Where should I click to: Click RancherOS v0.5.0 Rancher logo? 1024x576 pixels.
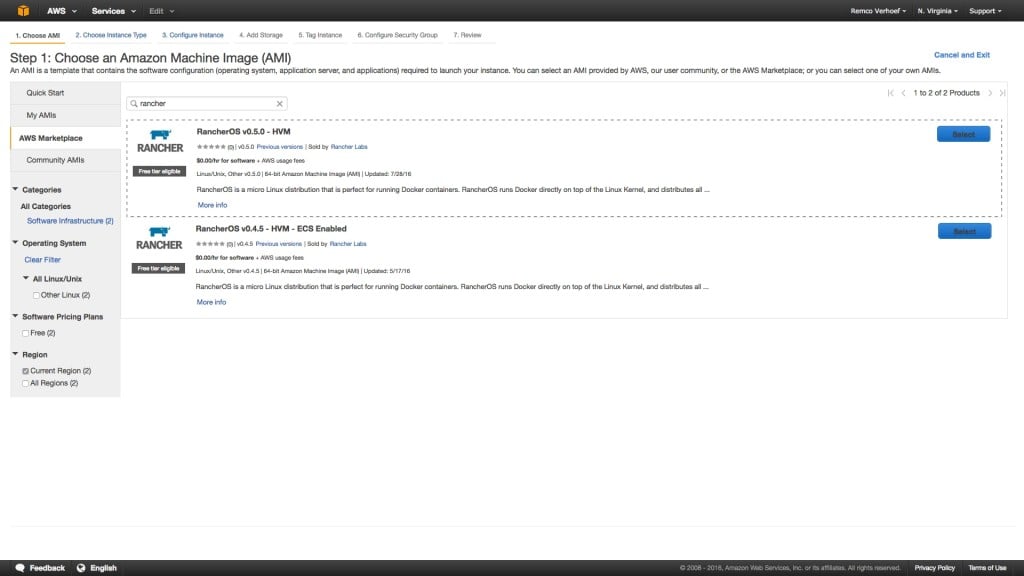click(x=160, y=141)
